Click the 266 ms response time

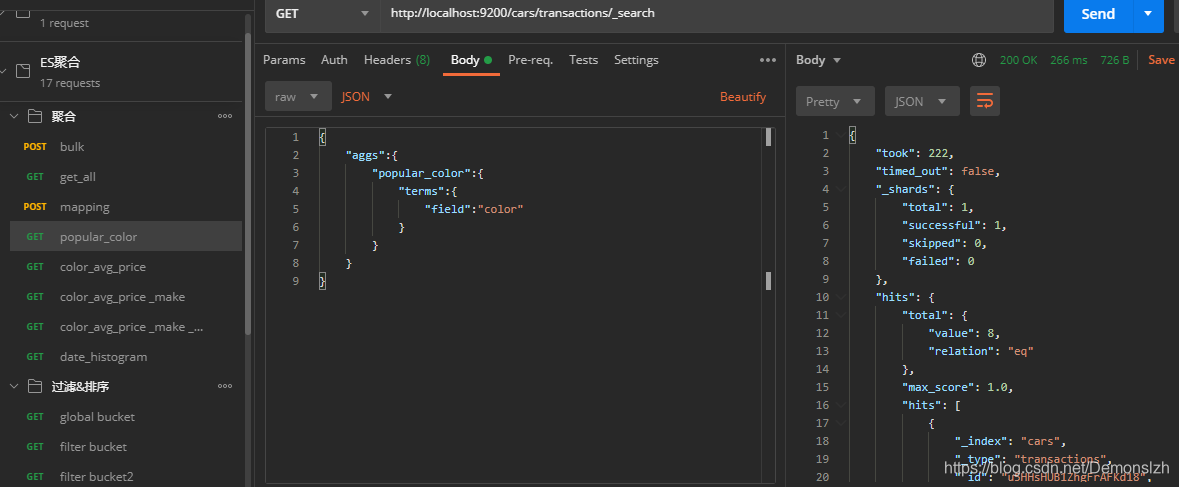pos(1068,60)
